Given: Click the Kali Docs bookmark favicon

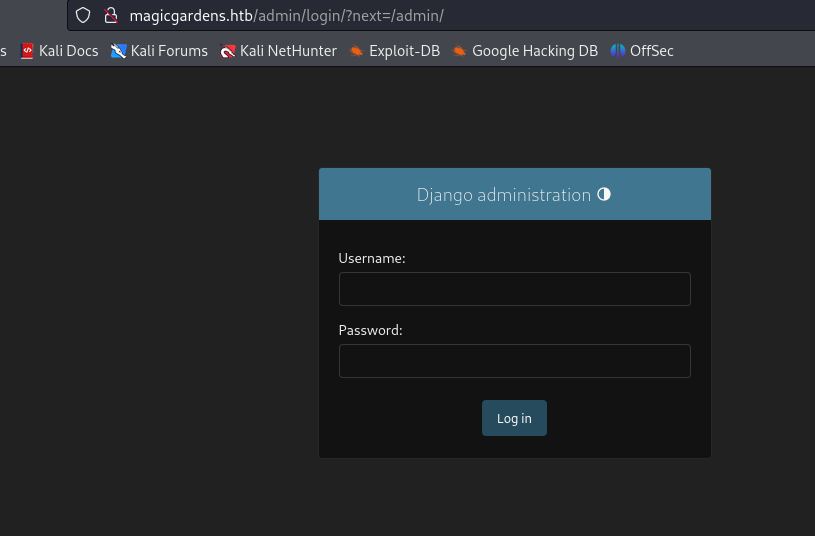Looking at the screenshot, I should [x=27, y=50].
